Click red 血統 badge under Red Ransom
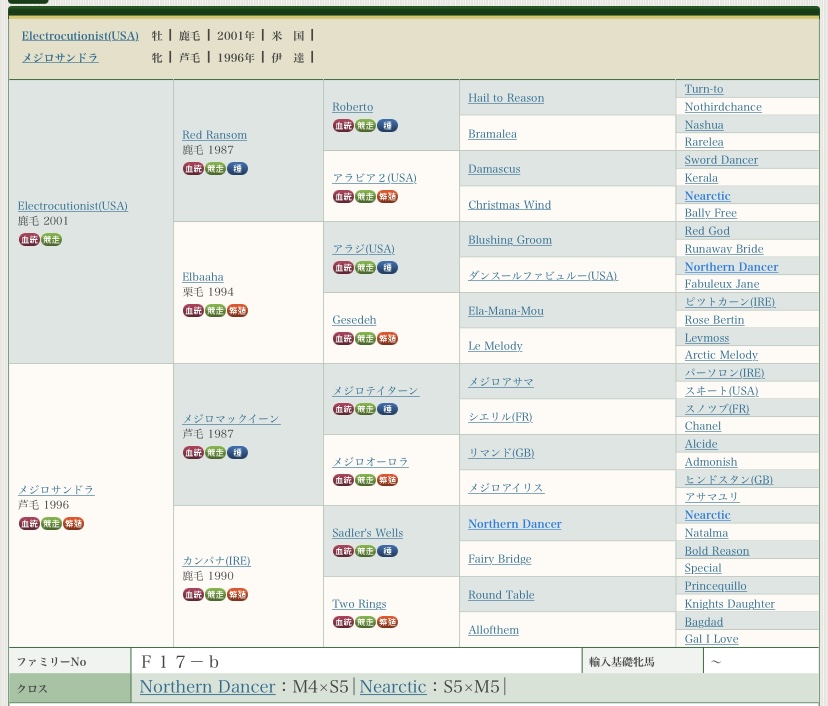This screenshot has width=828, height=706. pos(193,169)
